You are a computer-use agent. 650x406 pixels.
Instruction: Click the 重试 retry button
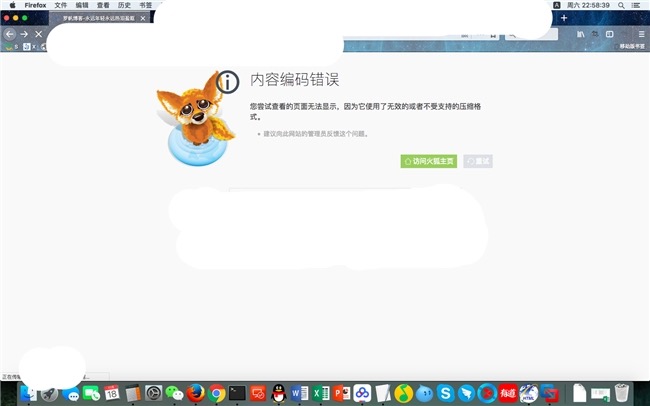(x=478, y=161)
